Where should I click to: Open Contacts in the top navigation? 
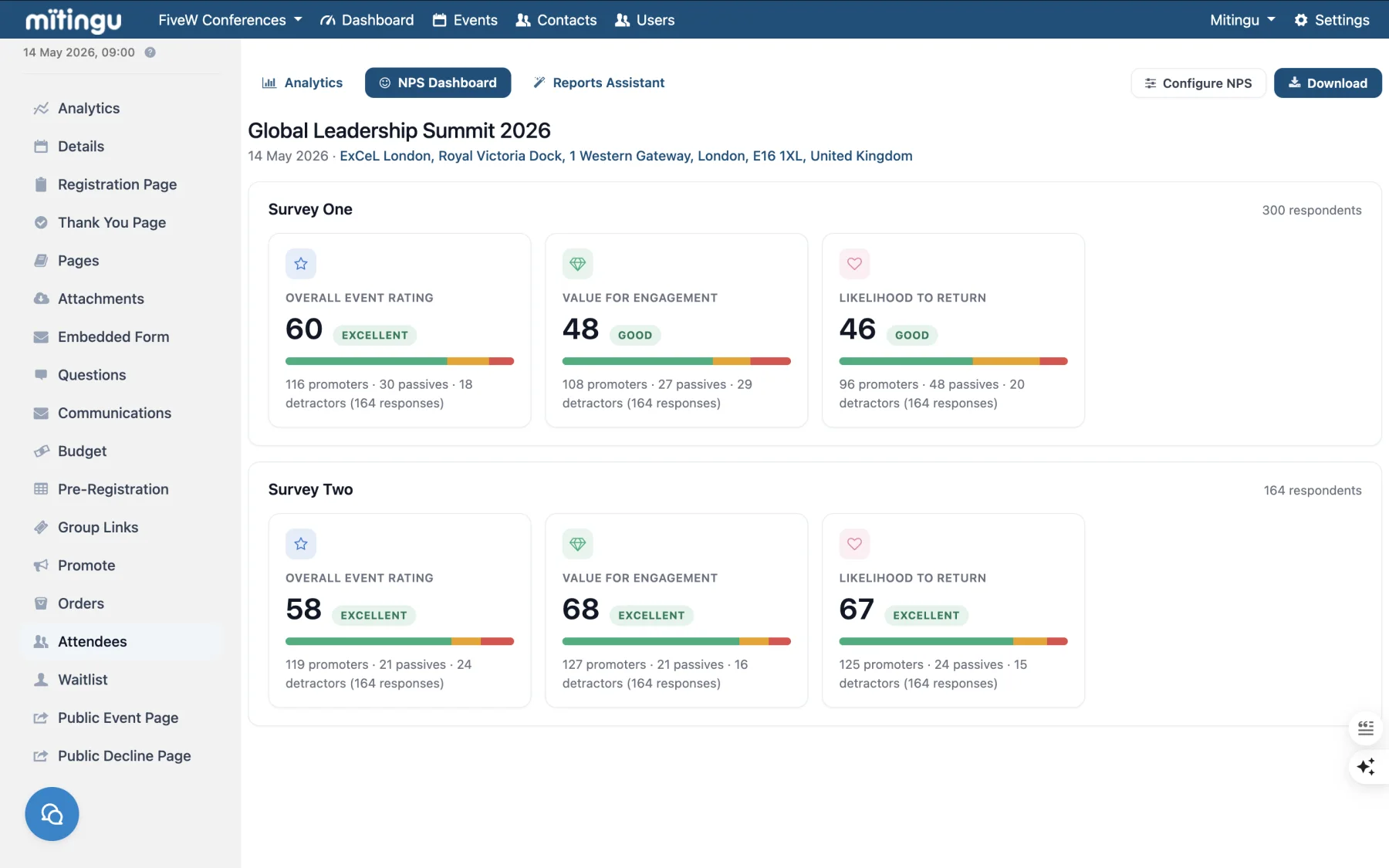tap(556, 20)
